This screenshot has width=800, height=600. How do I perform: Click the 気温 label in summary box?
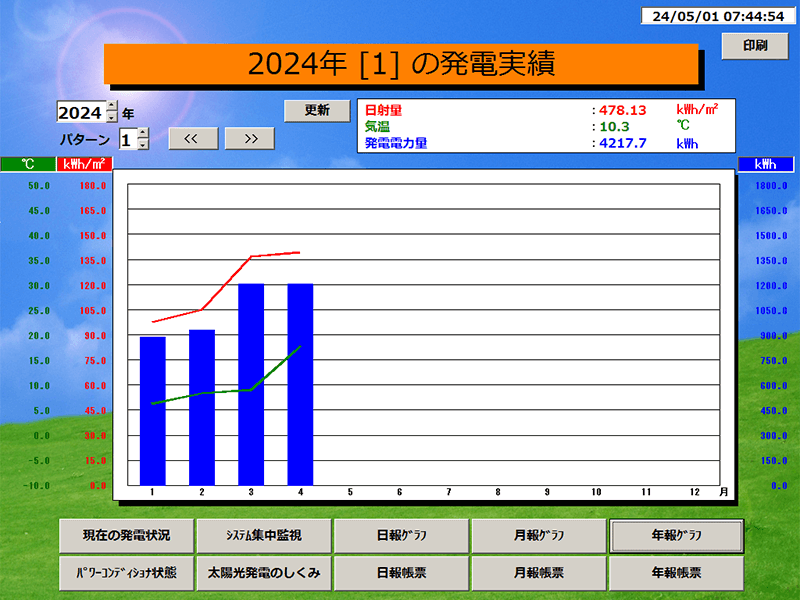(x=377, y=127)
